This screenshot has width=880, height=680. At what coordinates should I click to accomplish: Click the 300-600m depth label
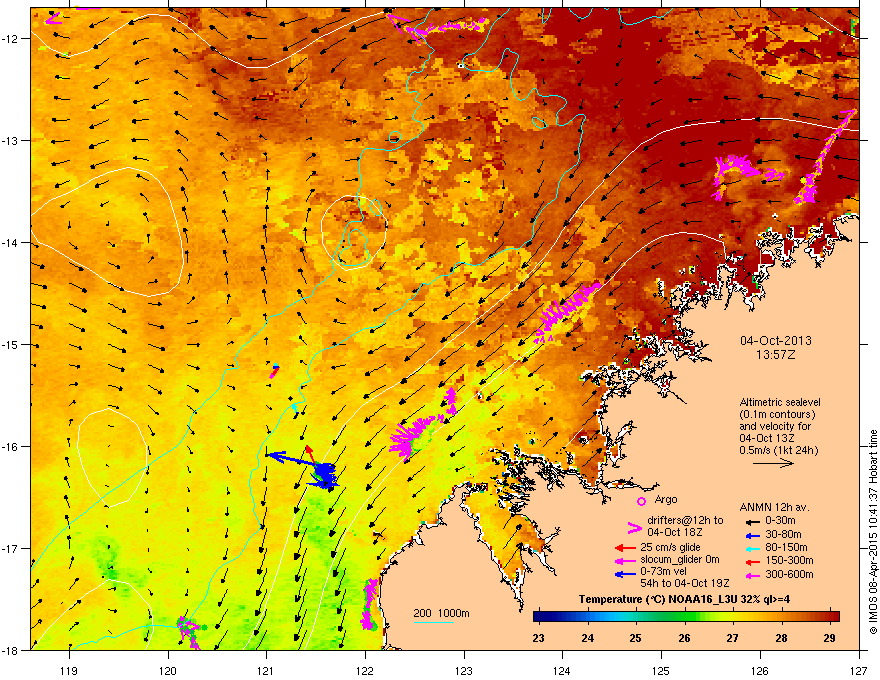point(789,574)
